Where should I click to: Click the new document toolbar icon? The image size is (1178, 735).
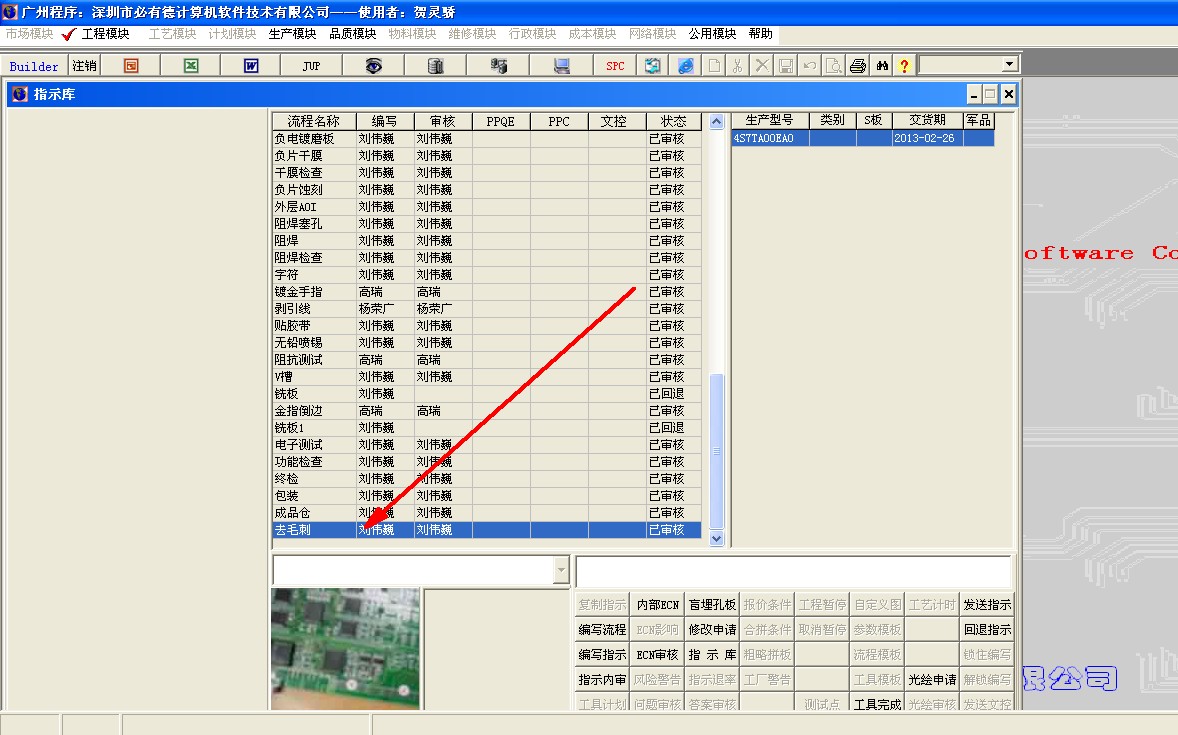714,66
